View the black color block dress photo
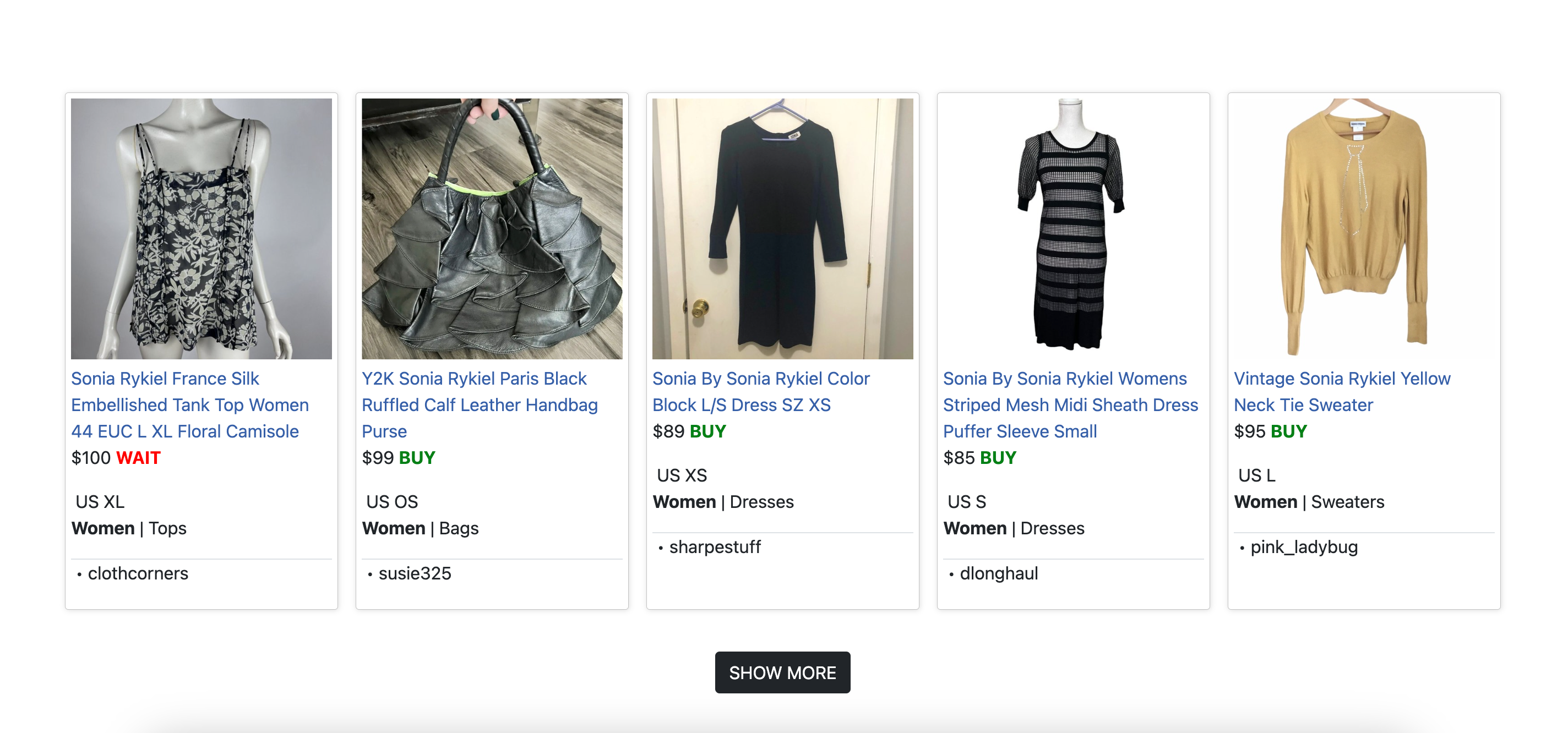This screenshot has height=733, width=1568. coord(782,229)
